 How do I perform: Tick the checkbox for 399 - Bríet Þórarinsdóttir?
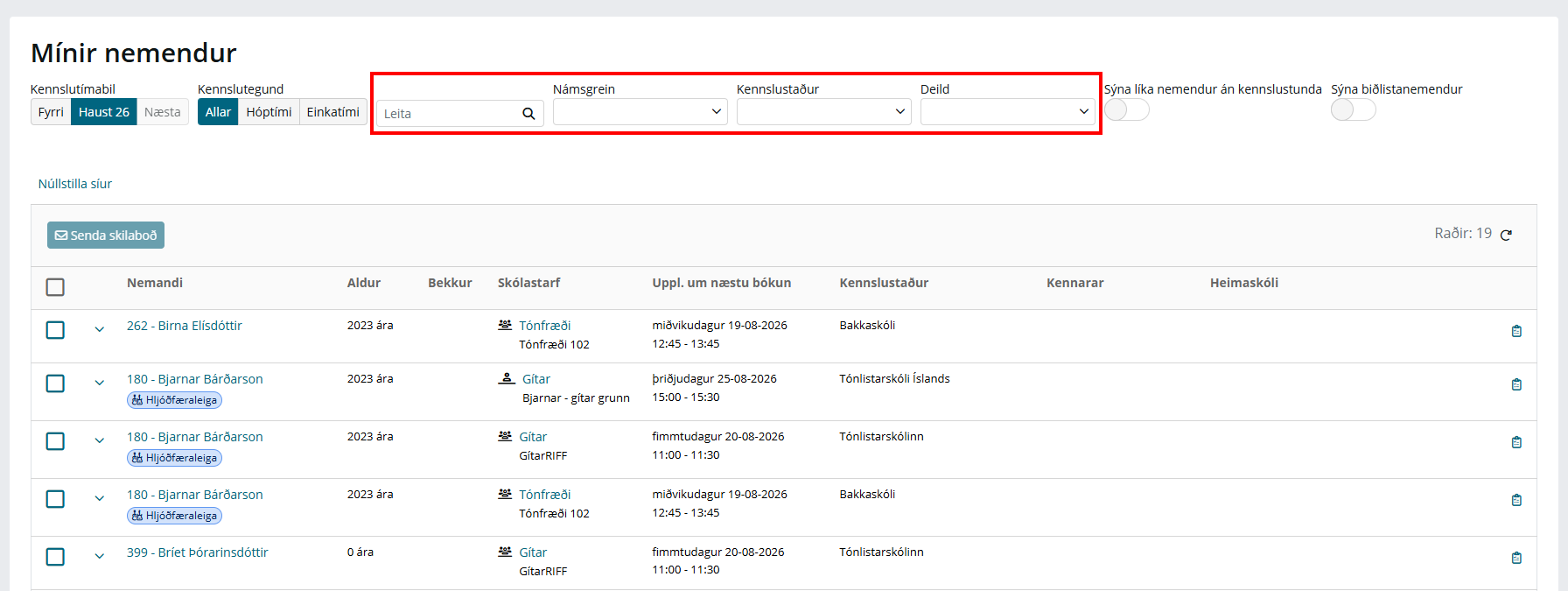pyautogui.click(x=55, y=557)
